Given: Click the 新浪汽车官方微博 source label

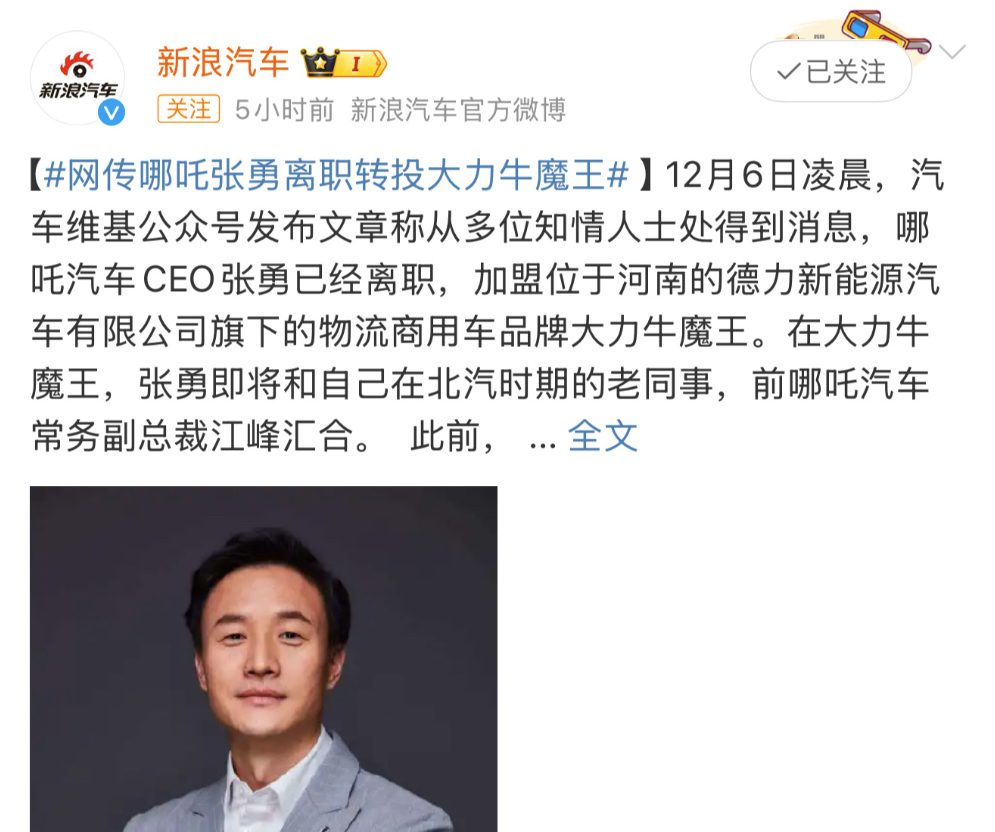Looking at the screenshot, I should [x=458, y=110].
